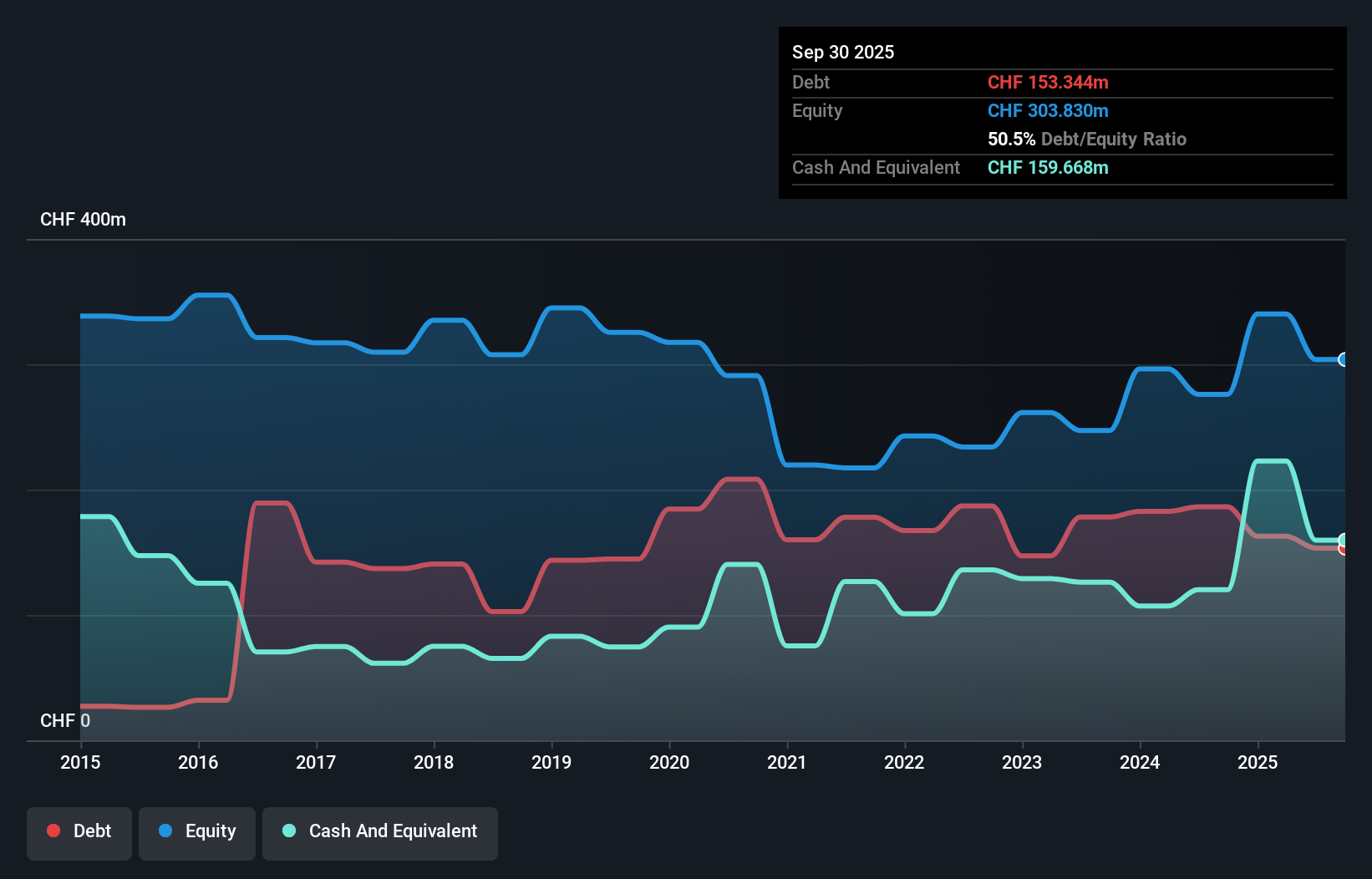
Task: Click the teal Cash And Equivalent legend dot
Action: point(288,831)
